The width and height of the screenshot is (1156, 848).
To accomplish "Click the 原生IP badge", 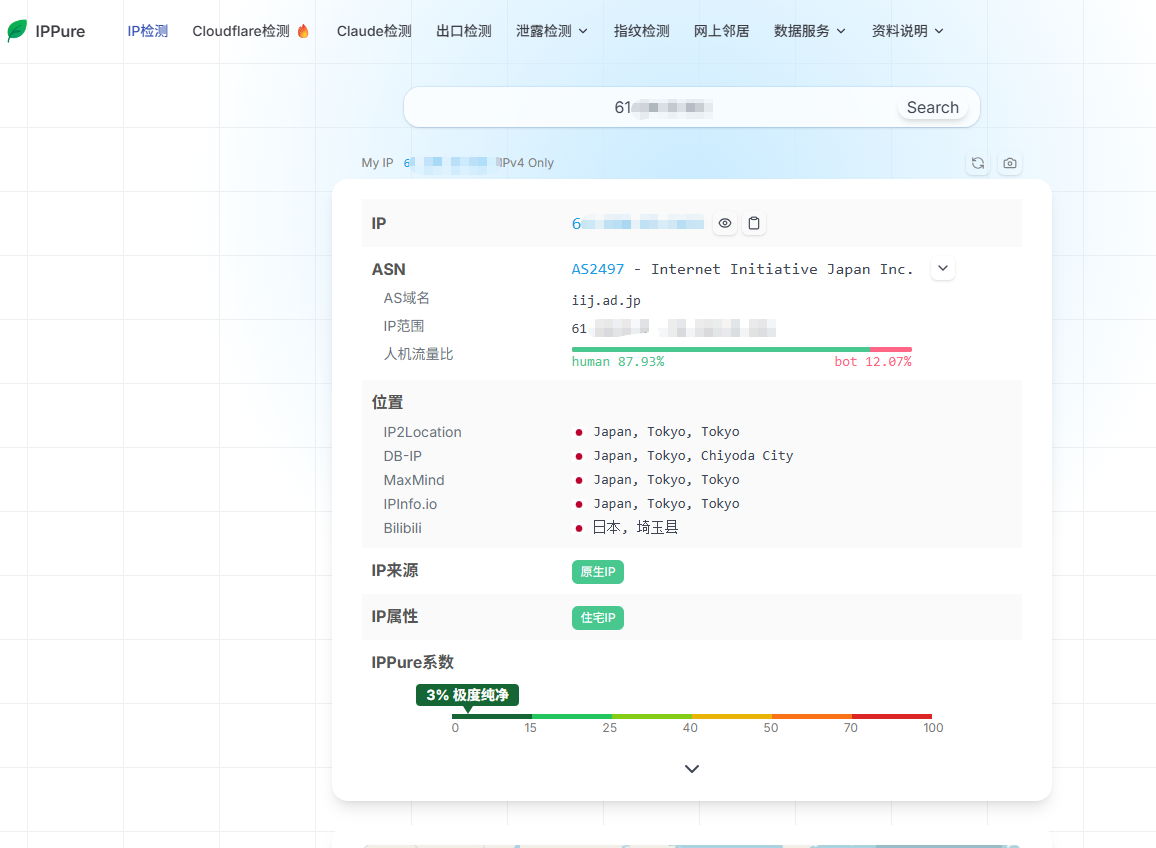I will 598,571.
